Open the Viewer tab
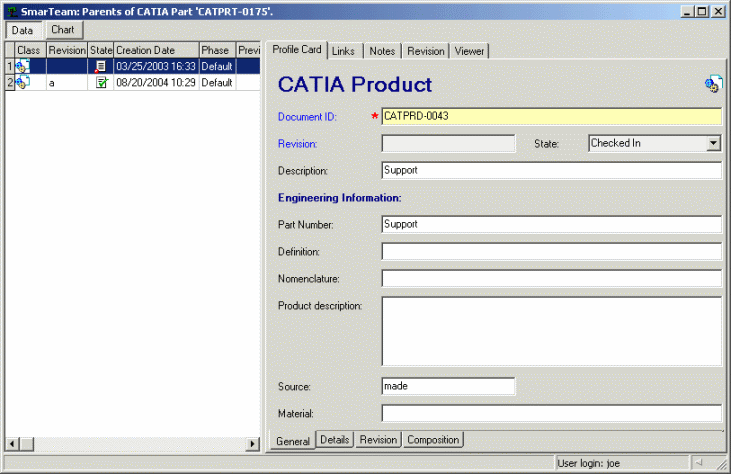The image size is (731, 474). pos(469,51)
